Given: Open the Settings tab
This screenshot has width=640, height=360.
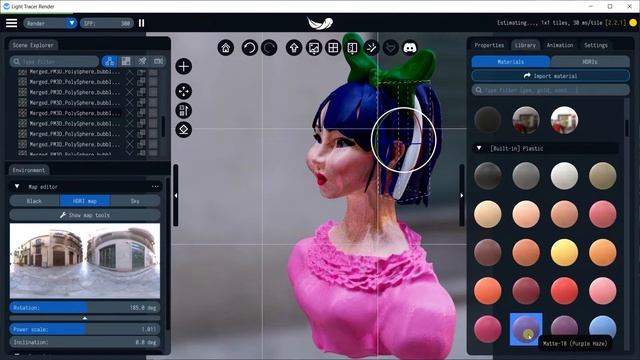Looking at the screenshot, I should pyautogui.click(x=596, y=45).
